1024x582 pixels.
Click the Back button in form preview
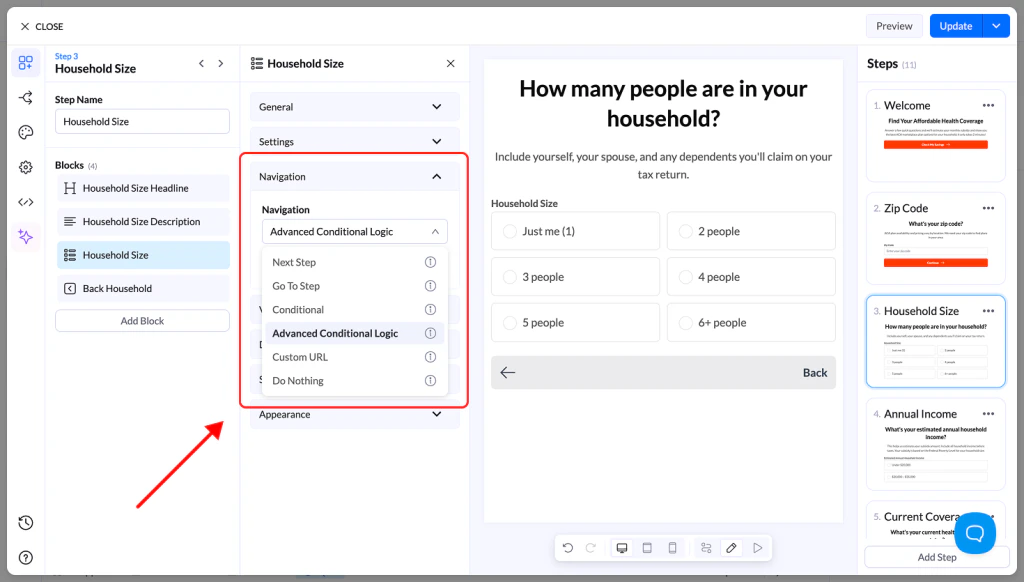pyautogui.click(x=664, y=372)
